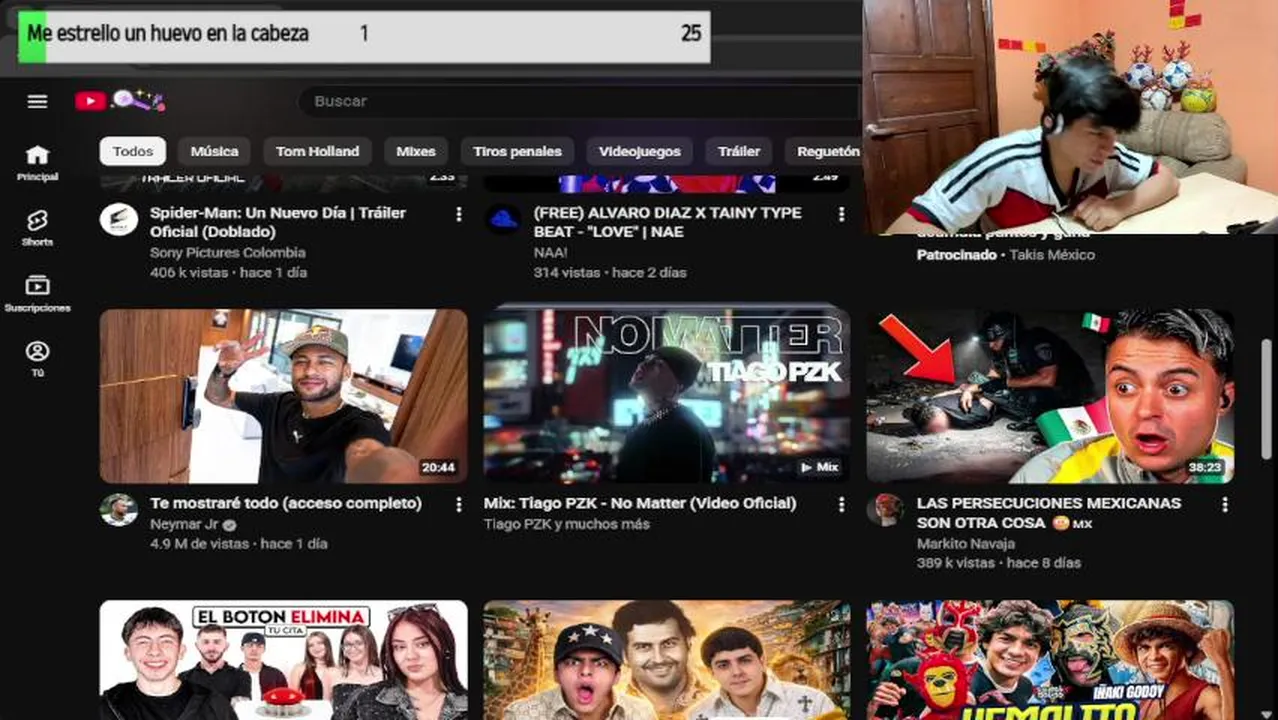
Task: Click '314 vistas · hace 2 días' text
Action: pos(610,272)
